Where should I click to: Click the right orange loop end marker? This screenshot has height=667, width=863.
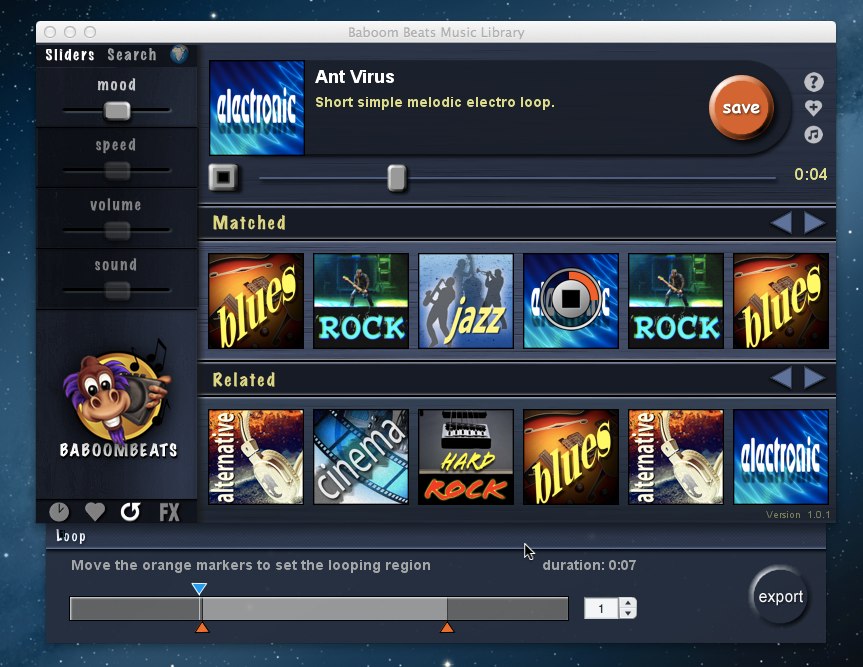(447, 627)
